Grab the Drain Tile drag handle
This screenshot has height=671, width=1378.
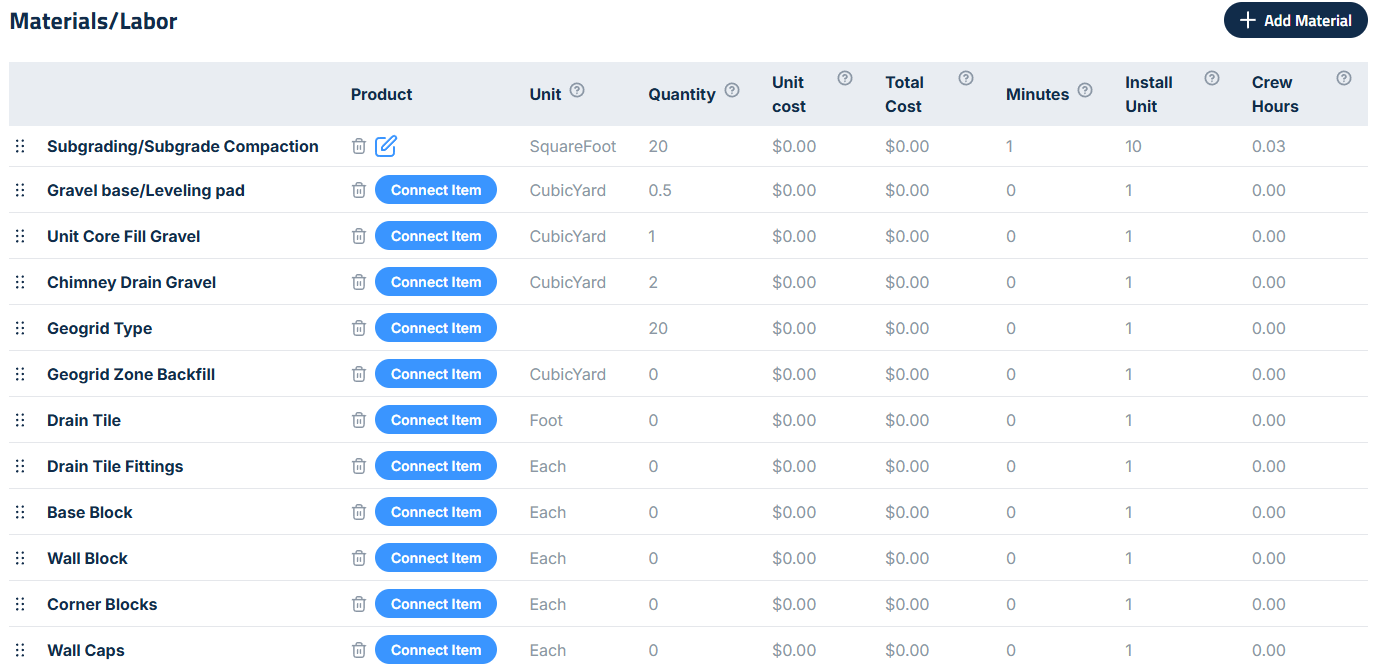[x=20, y=420]
